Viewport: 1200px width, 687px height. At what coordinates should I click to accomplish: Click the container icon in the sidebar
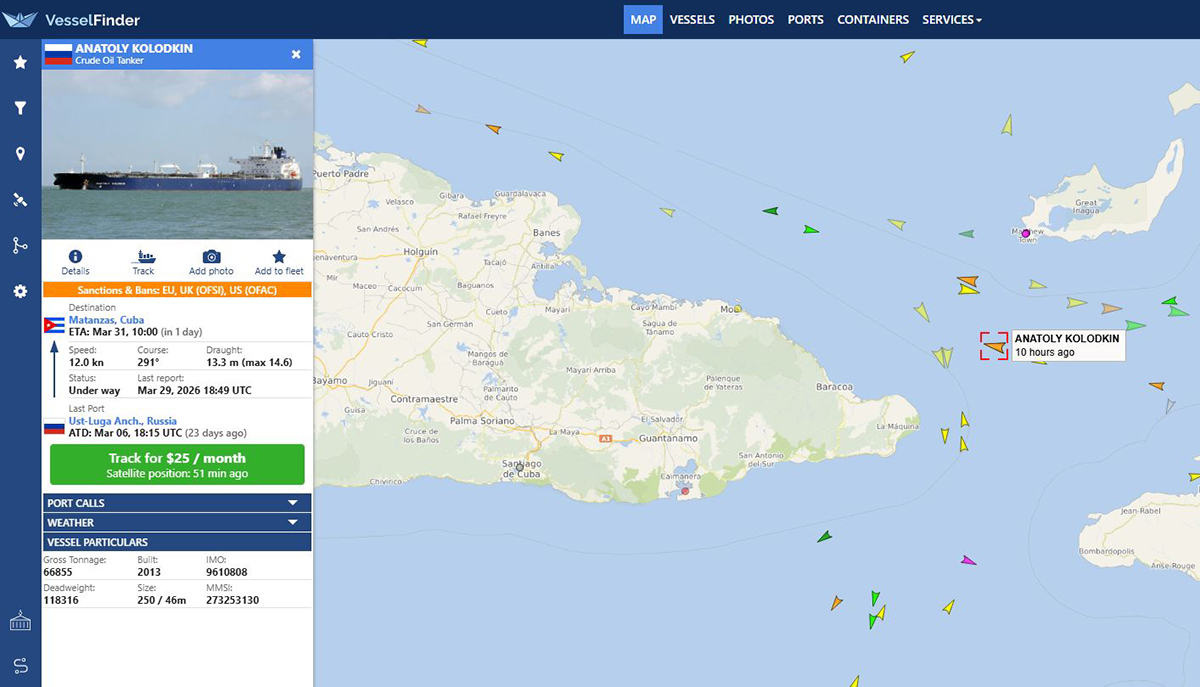(20, 621)
